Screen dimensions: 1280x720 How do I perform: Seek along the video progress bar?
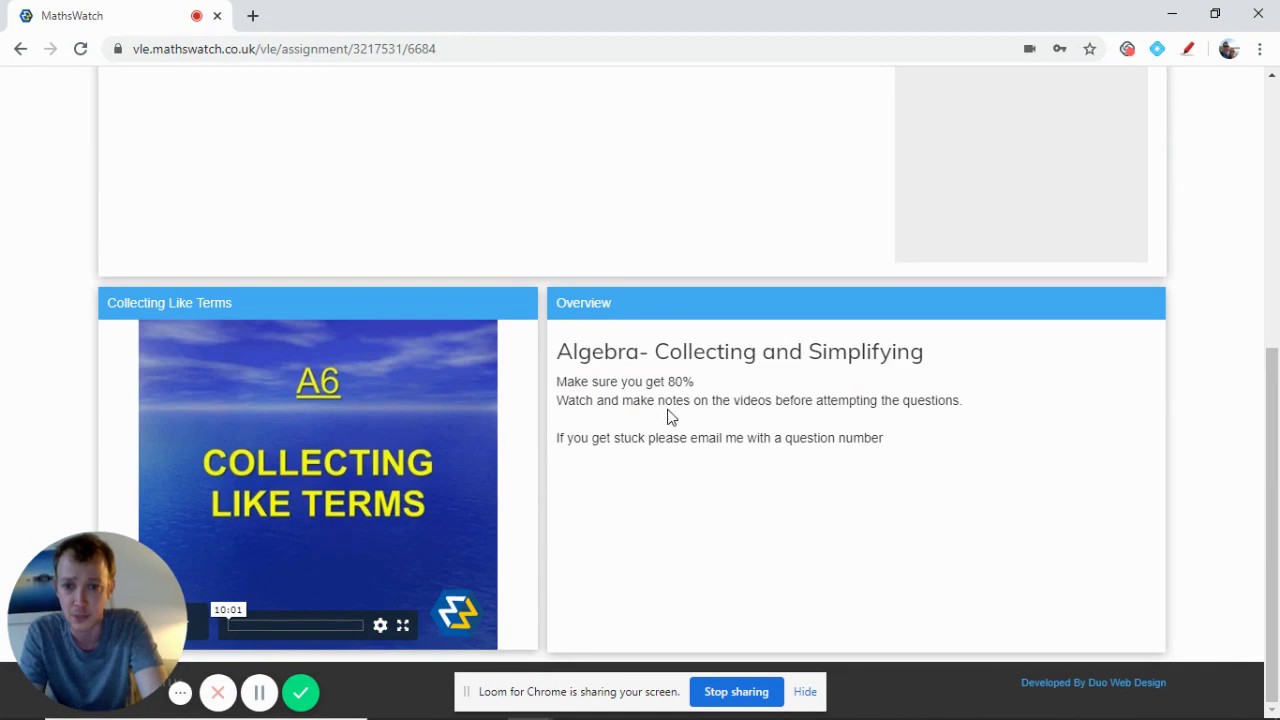pyautogui.click(x=295, y=625)
